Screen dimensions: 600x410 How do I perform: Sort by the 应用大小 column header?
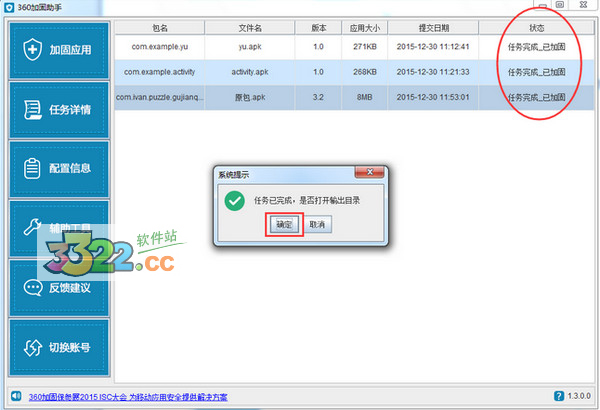[365, 28]
